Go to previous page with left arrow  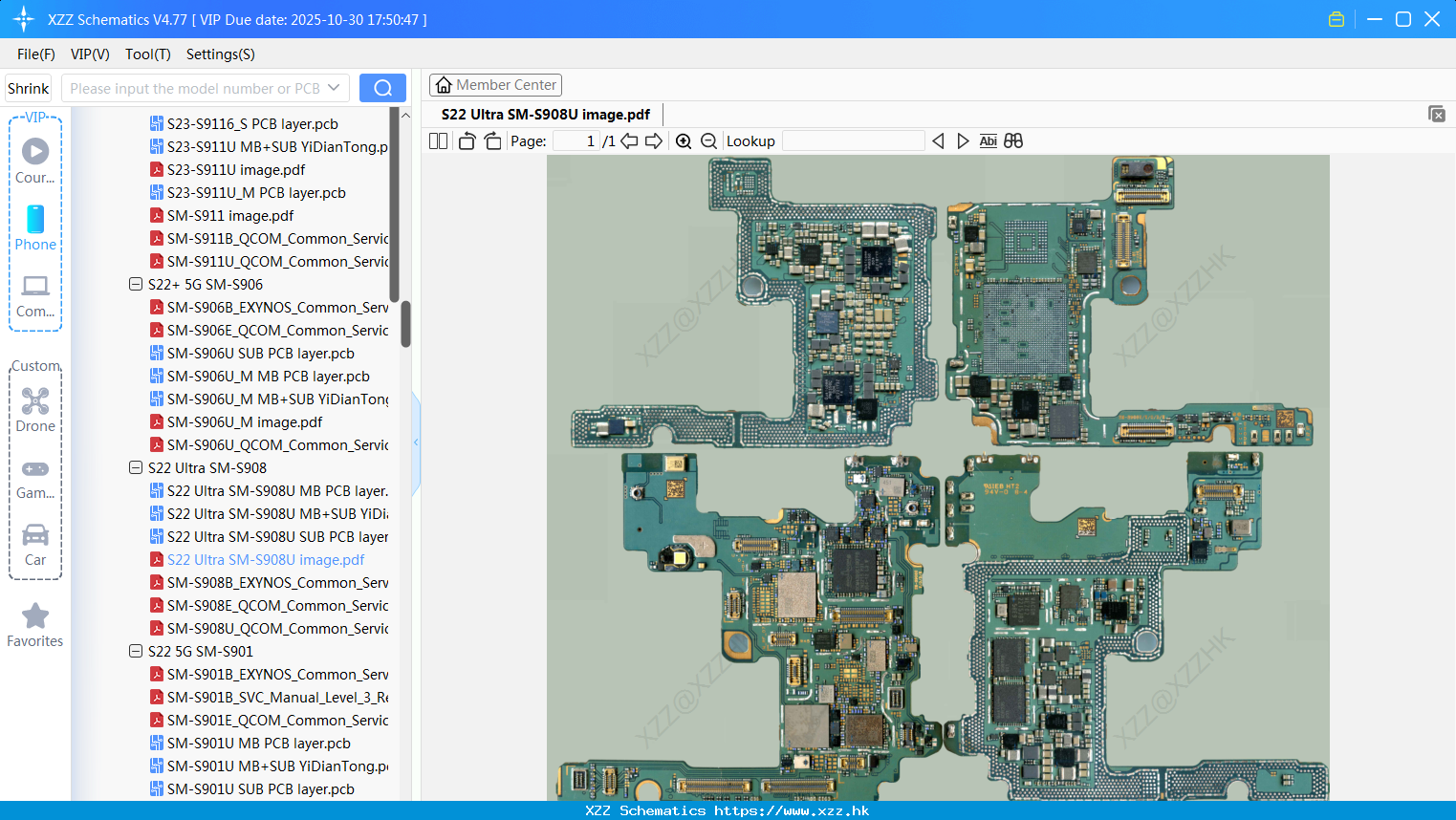(629, 140)
